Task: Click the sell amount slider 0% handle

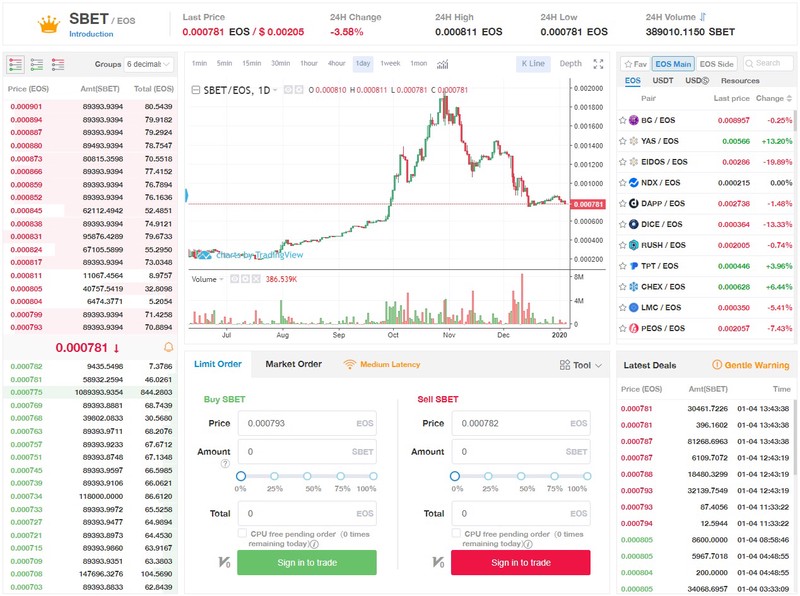Action: [455, 476]
